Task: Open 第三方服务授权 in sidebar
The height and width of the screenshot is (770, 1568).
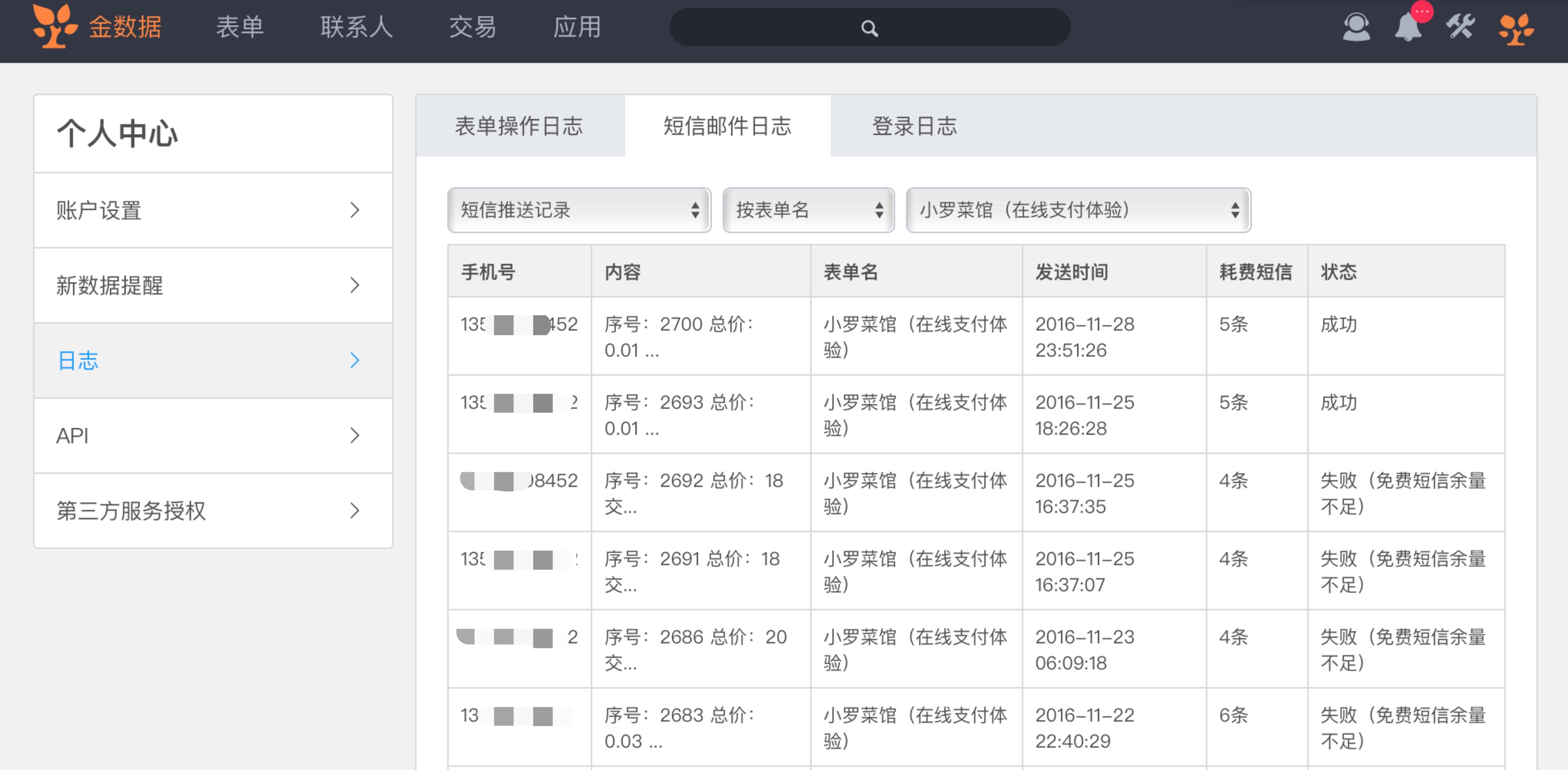Action: 213,511
